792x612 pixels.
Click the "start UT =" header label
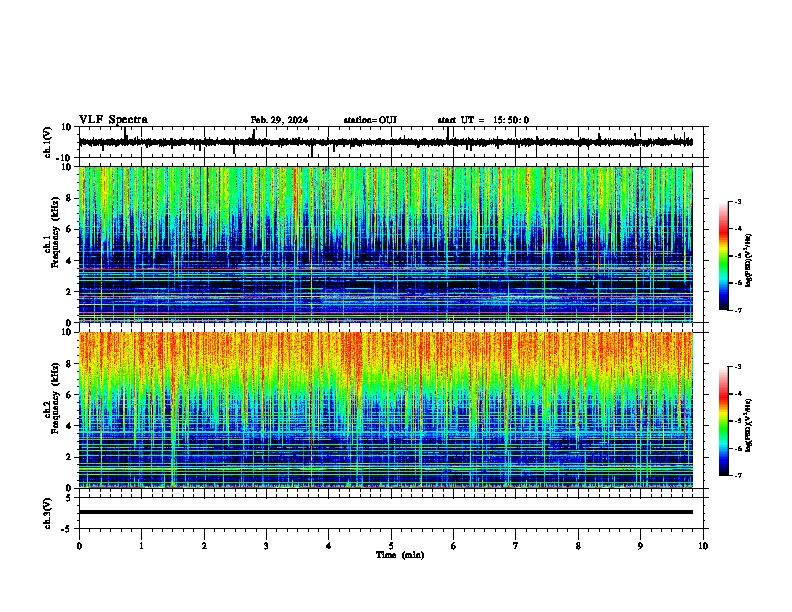click(x=461, y=120)
